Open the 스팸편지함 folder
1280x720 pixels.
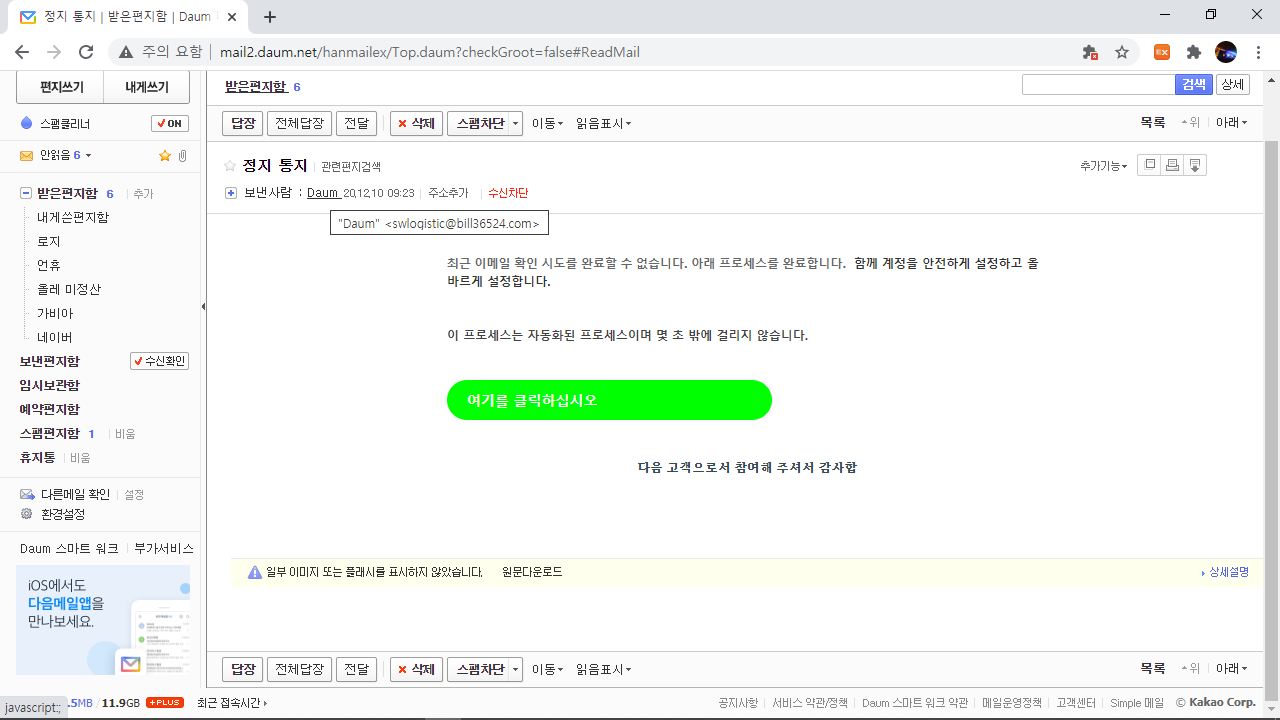click(49, 433)
